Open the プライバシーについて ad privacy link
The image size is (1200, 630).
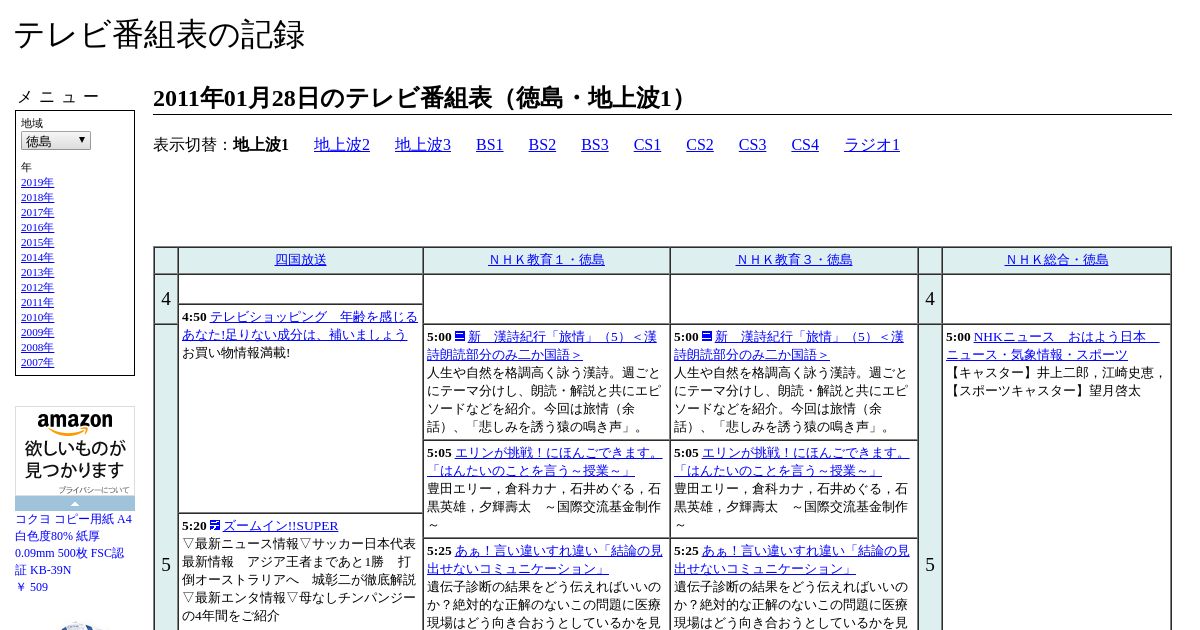[94, 490]
